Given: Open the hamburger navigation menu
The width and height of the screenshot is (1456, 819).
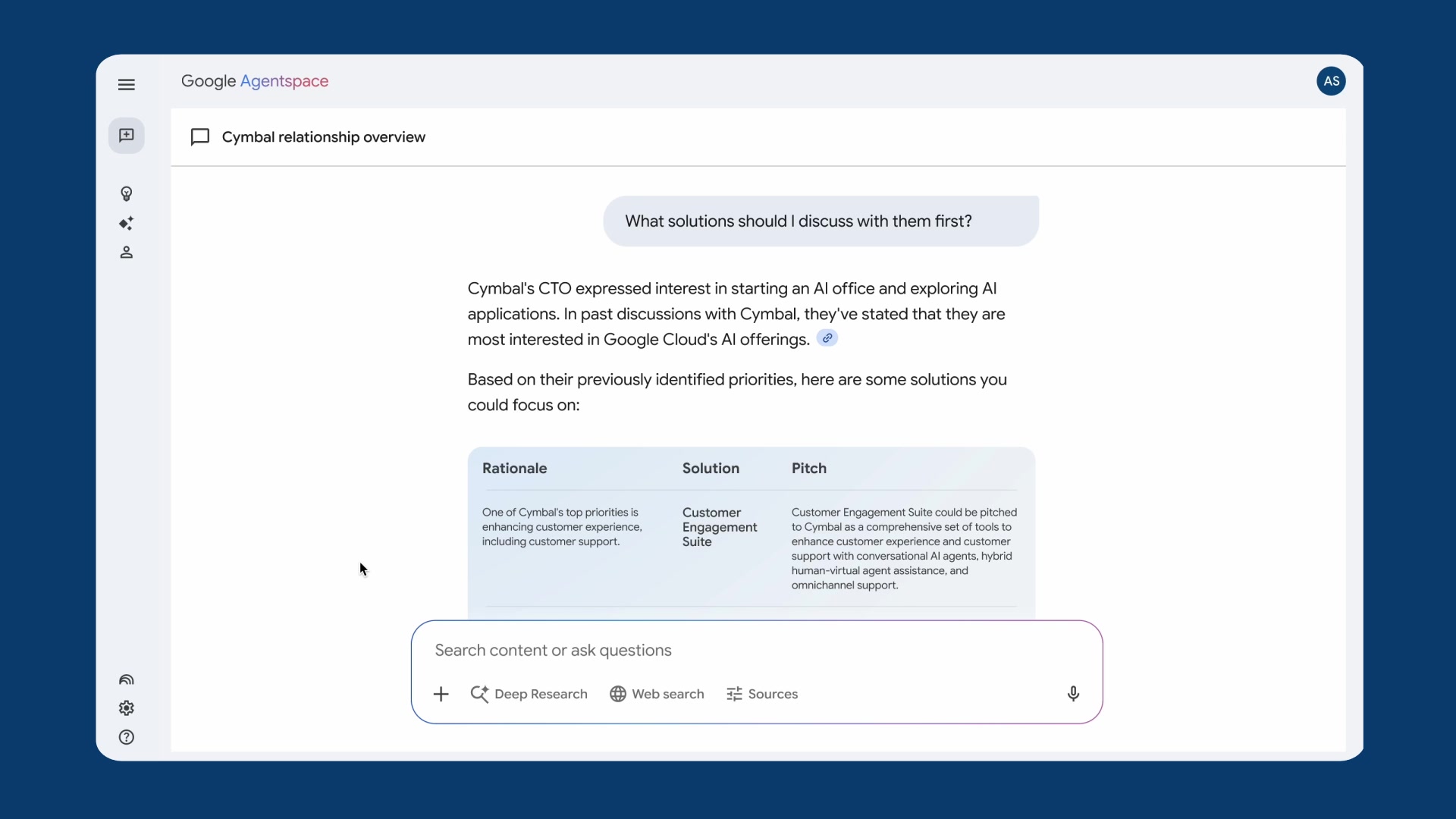Looking at the screenshot, I should (127, 84).
